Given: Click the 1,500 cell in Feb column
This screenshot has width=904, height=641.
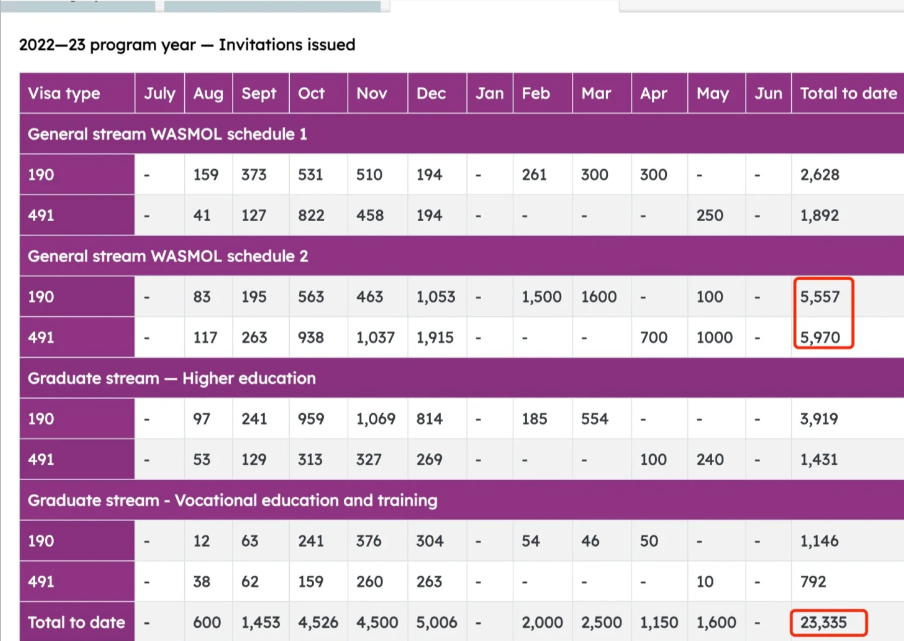Looking at the screenshot, I should tap(543, 297).
